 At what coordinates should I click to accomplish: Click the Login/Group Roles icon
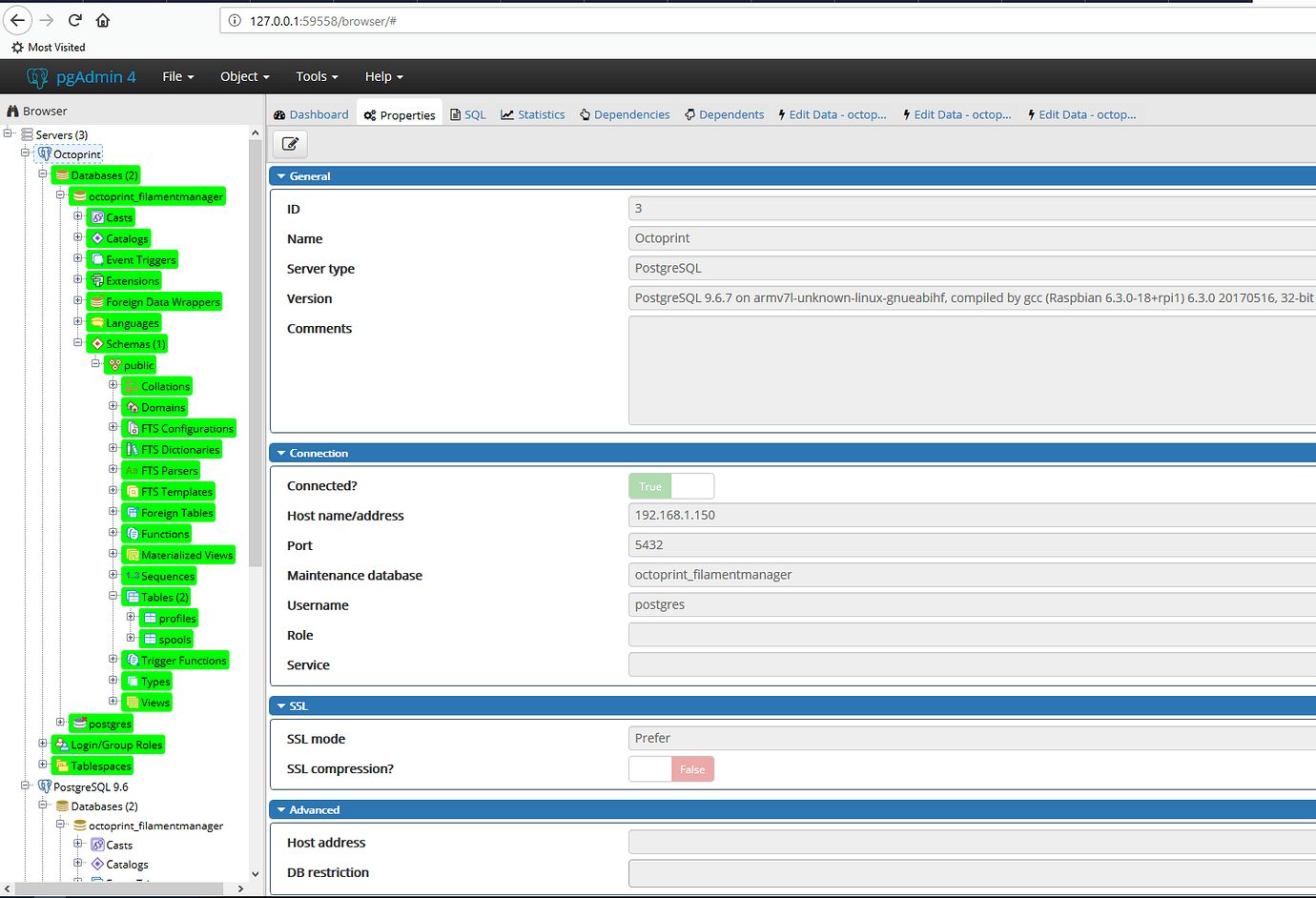pyautogui.click(x=62, y=745)
